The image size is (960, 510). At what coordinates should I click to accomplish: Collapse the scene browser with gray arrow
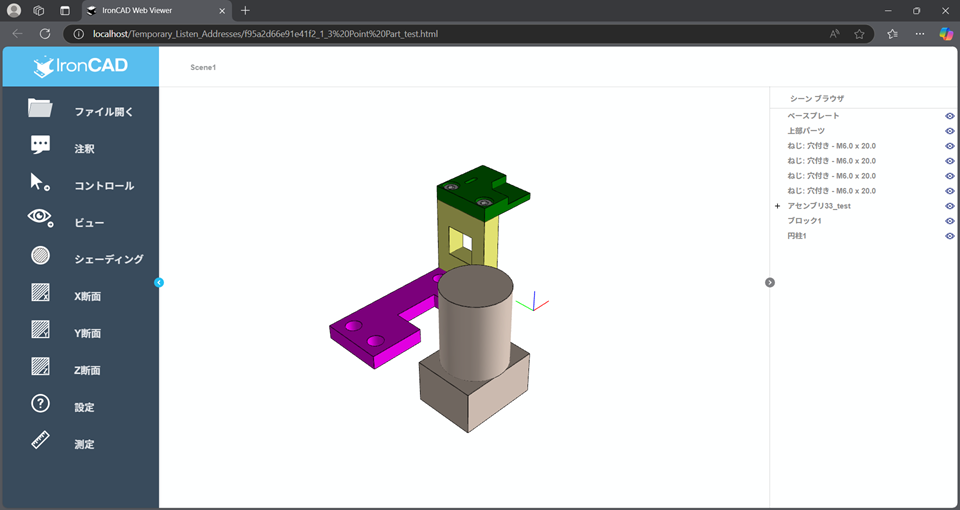point(770,282)
